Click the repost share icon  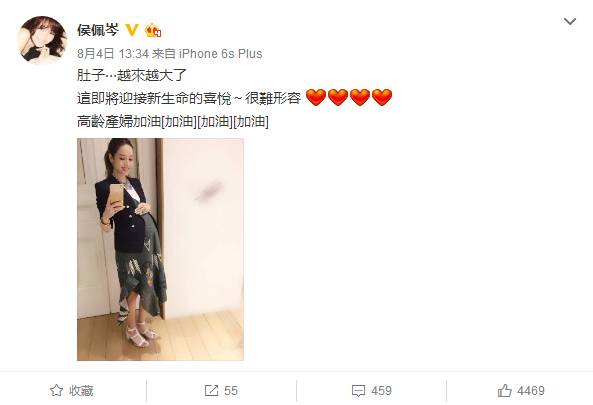point(211,391)
